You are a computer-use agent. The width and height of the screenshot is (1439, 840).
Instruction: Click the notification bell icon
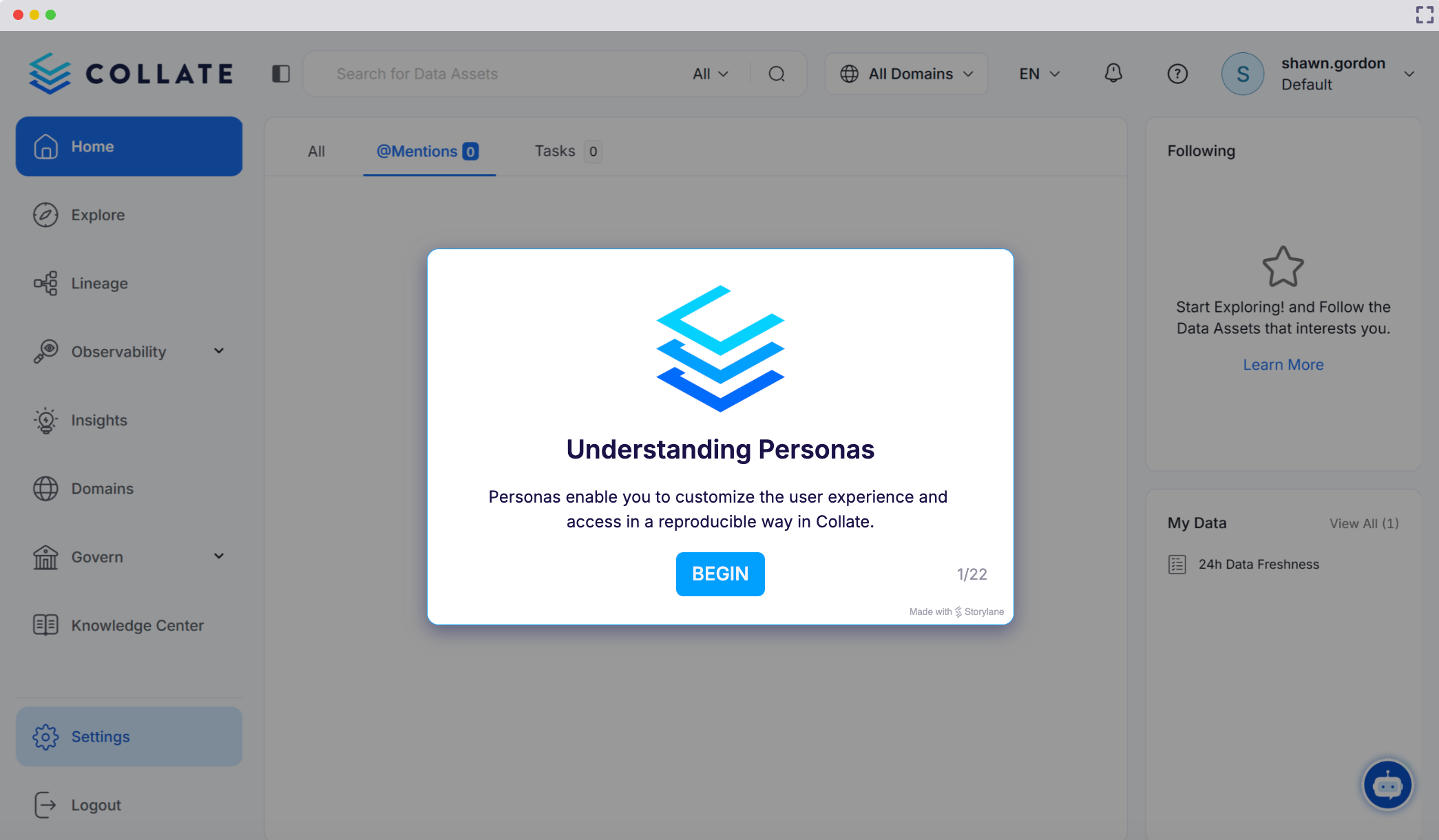[x=1113, y=73]
